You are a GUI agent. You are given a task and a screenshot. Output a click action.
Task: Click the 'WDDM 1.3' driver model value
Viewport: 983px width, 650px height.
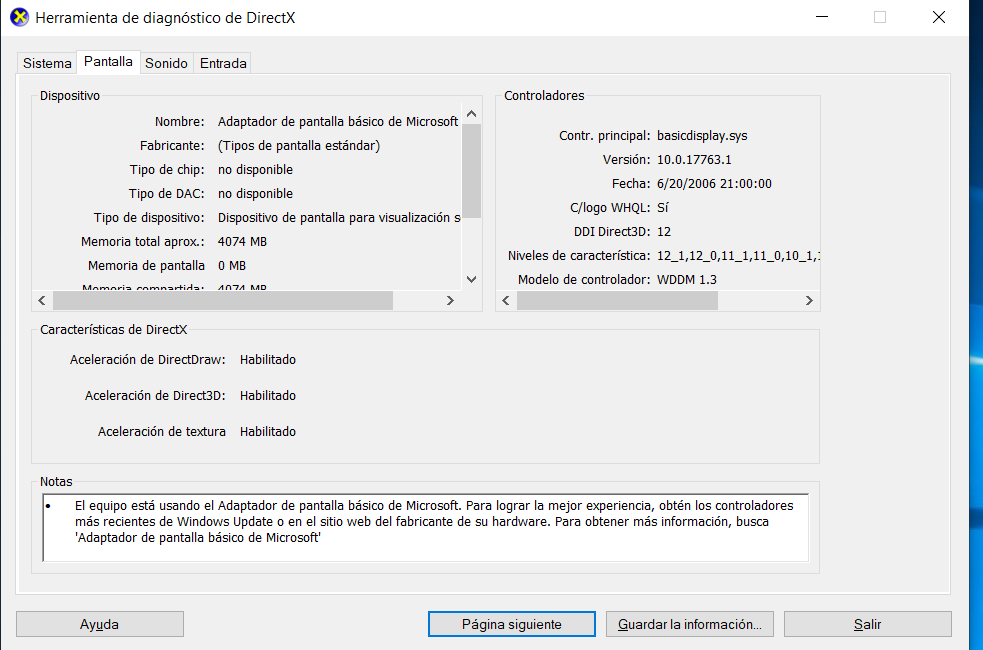coord(686,280)
